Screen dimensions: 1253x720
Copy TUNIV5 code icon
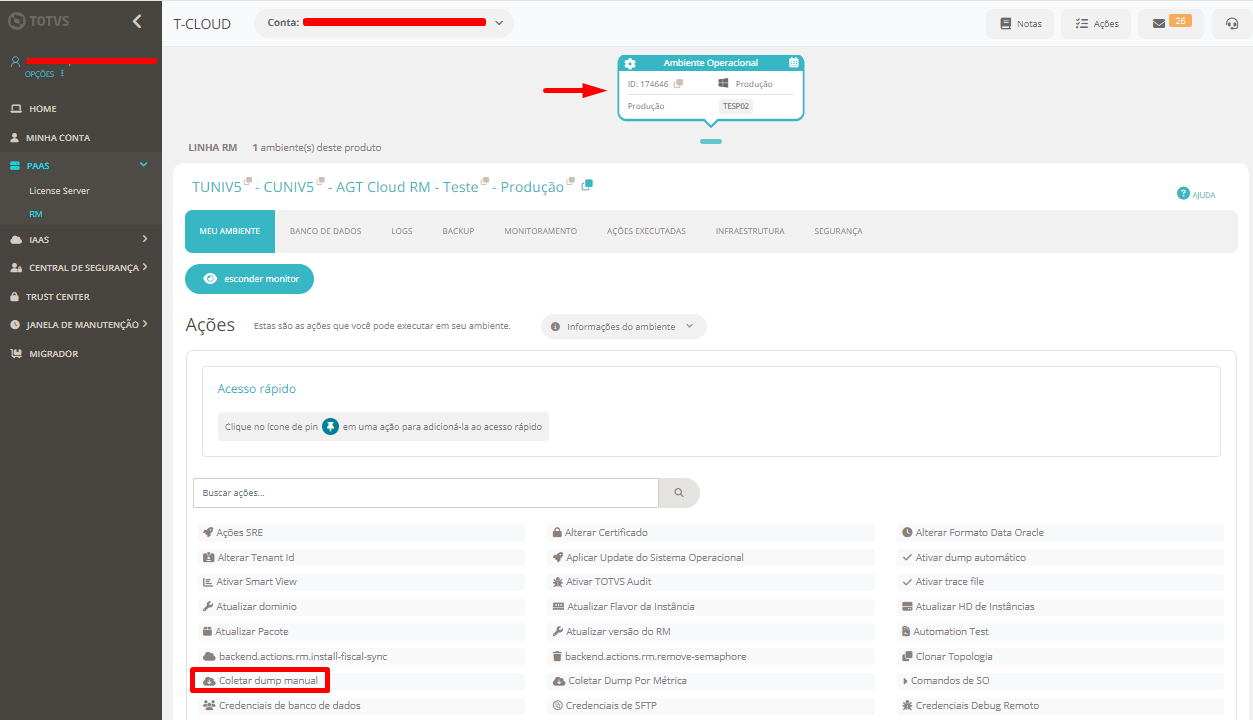[x=247, y=181]
